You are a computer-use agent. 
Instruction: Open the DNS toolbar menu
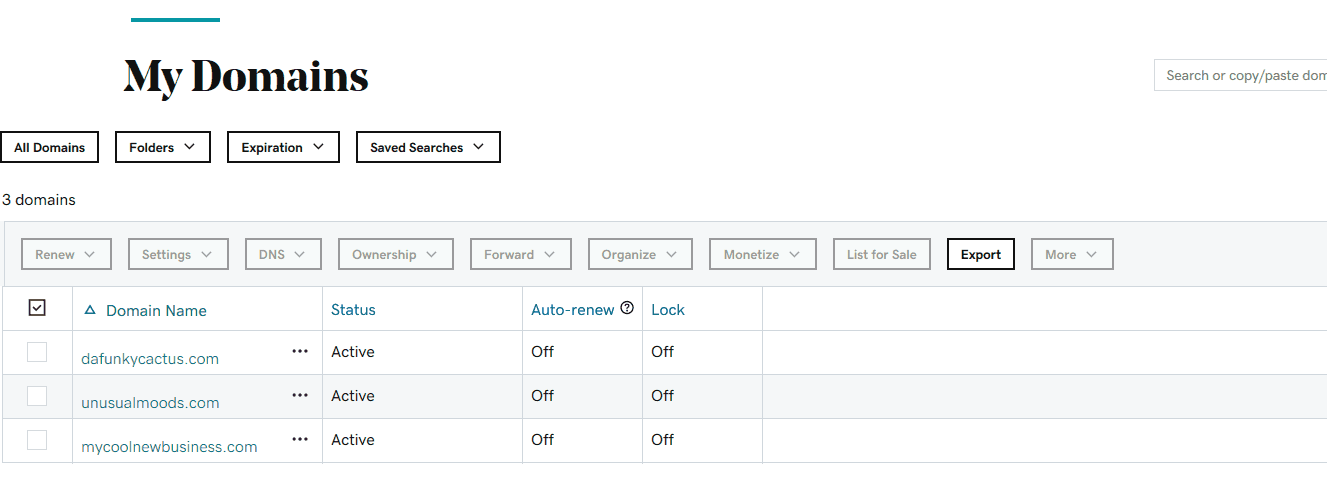[283, 254]
